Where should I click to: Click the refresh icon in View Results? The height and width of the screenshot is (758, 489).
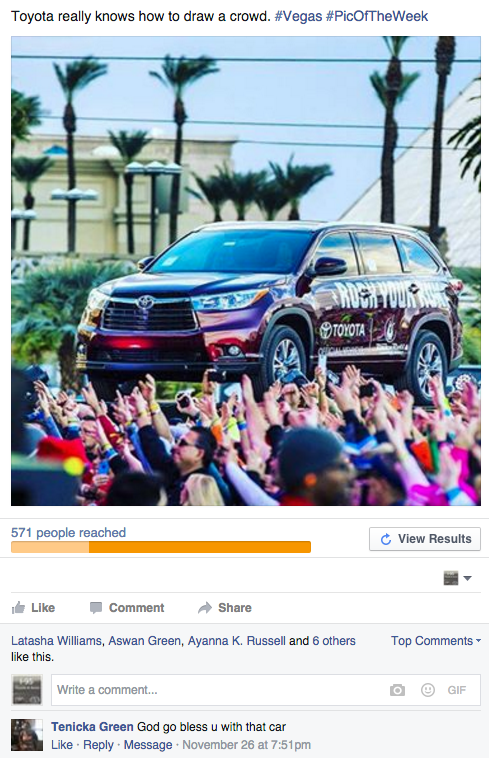coord(386,539)
